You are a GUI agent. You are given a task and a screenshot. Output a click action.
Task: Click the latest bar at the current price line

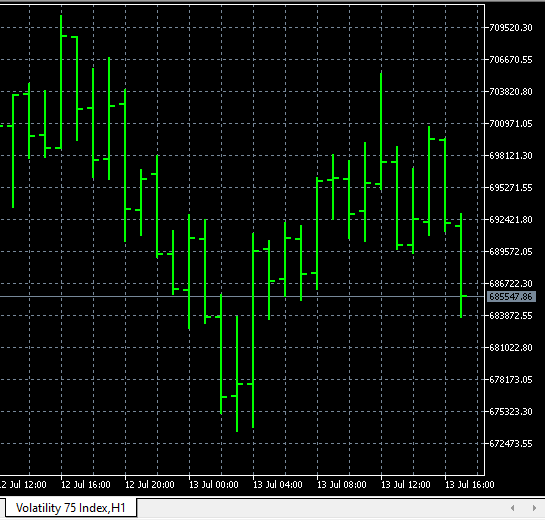pos(461,266)
